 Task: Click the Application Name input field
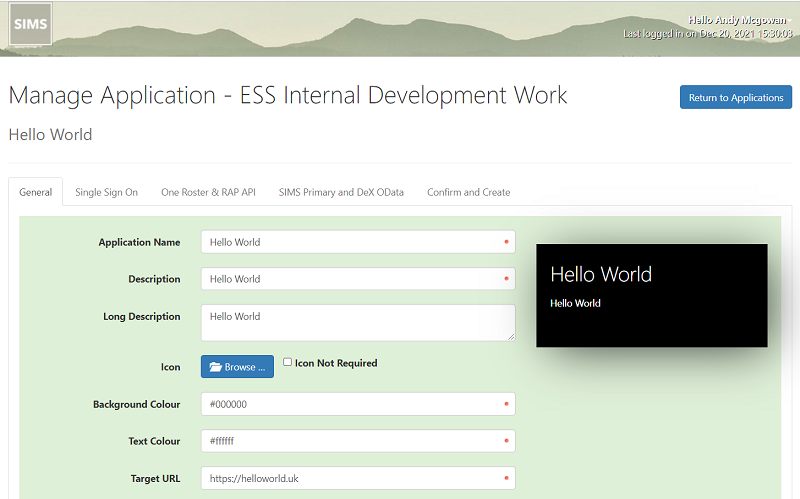pos(358,242)
